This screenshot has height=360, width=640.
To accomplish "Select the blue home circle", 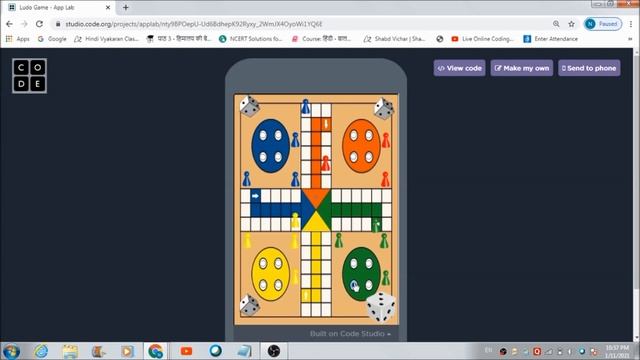I will point(271,146).
